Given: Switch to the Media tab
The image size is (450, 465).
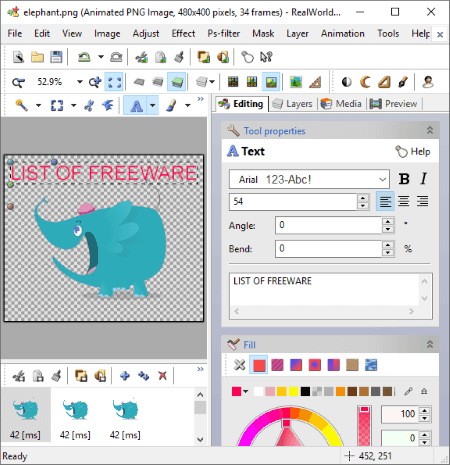Looking at the screenshot, I should [341, 104].
